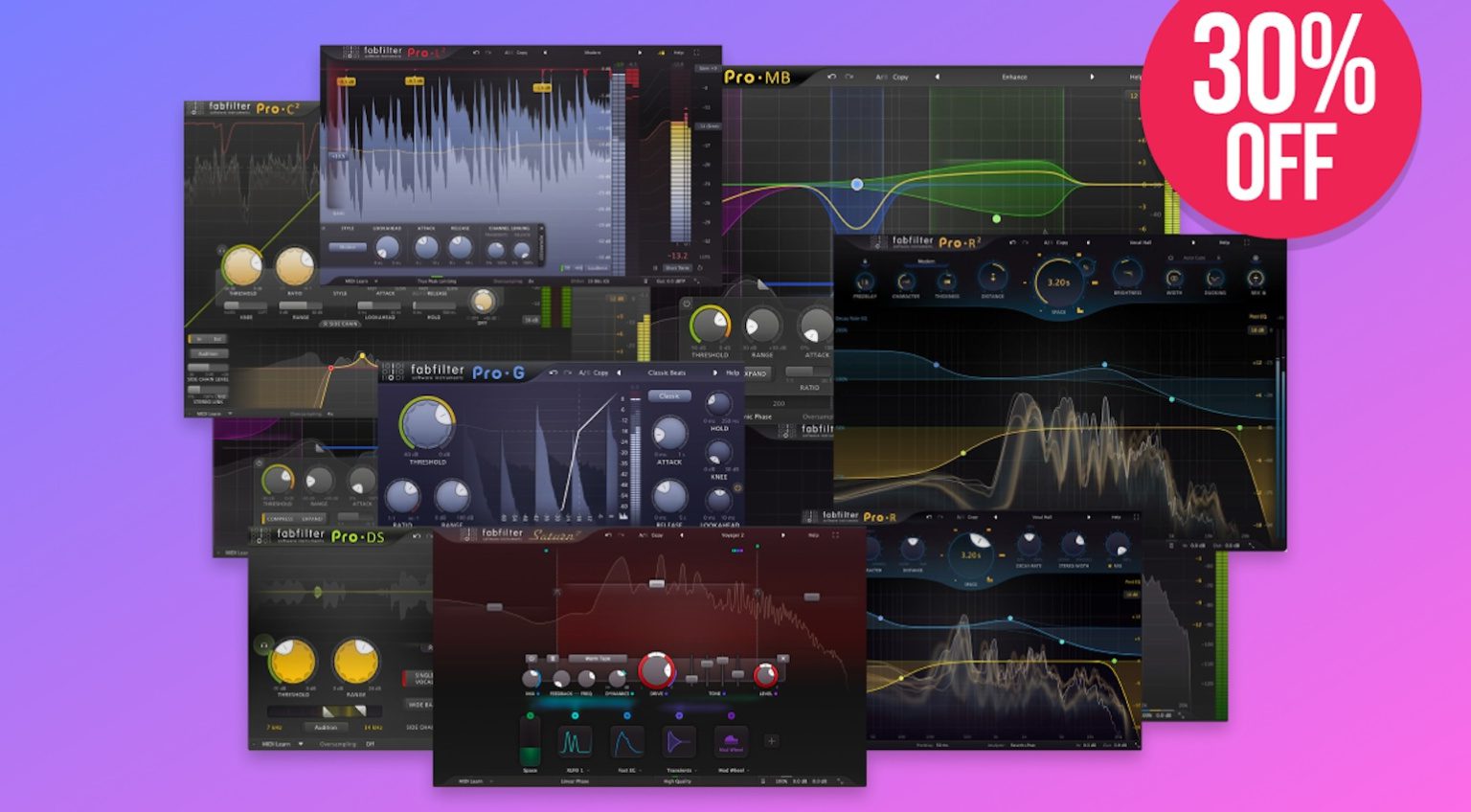Open Help menu in Pro-R 2
This screenshot has height=812, width=1471.
click(1224, 242)
